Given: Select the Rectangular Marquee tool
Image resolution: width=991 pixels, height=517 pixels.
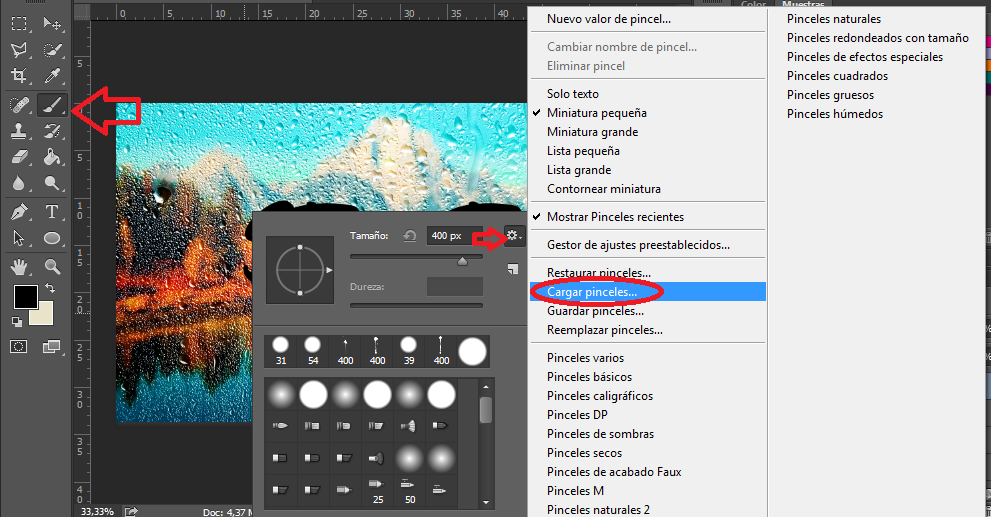Looking at the screenshot, I should [19, 23].
